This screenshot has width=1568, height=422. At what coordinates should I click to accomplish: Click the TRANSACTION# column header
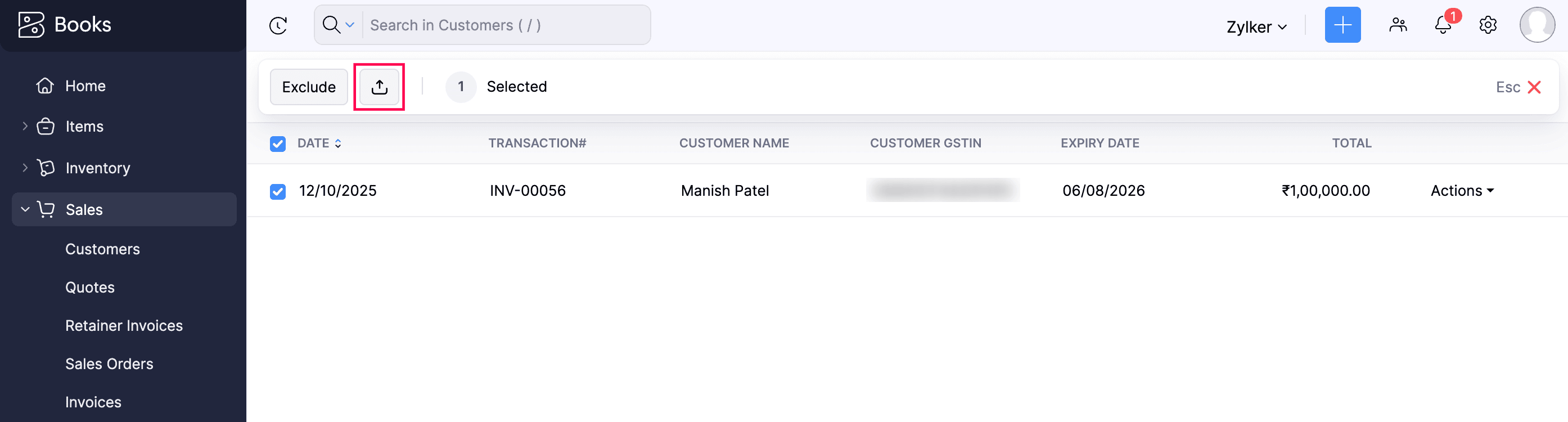tap(537, 143)
